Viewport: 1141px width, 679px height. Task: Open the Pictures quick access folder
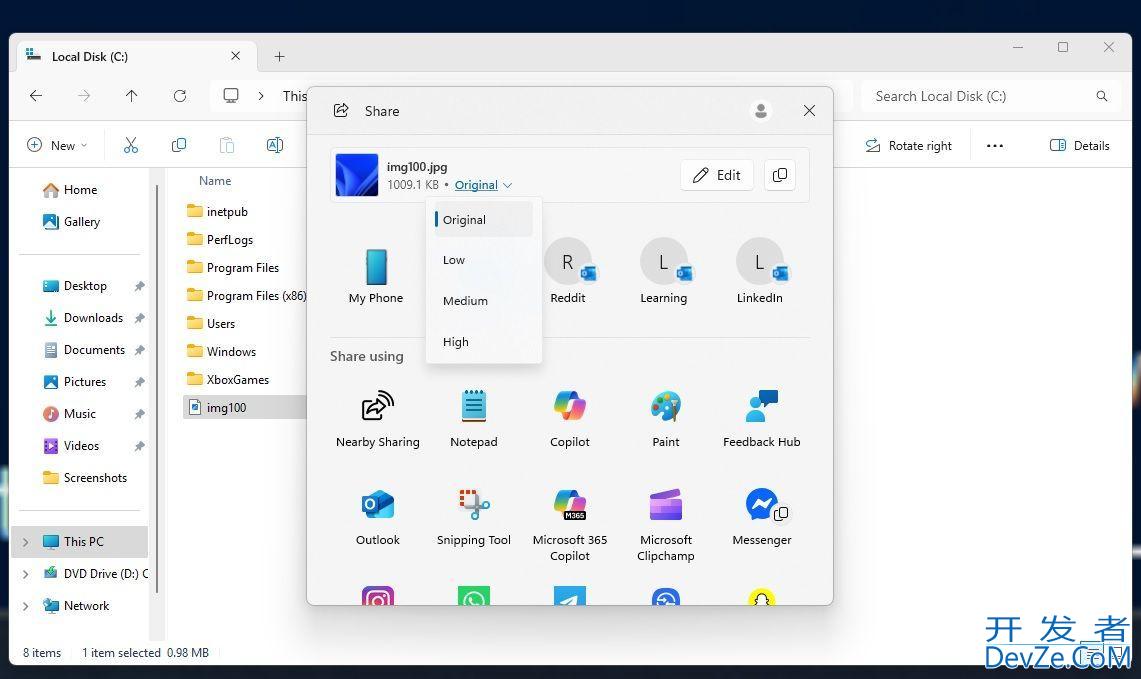point(75,382)
